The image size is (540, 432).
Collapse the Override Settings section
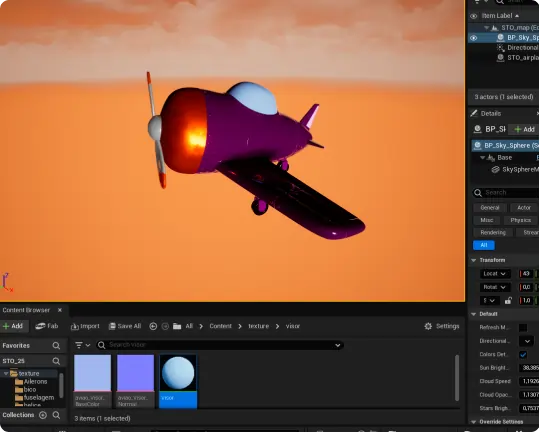point(474,422)
